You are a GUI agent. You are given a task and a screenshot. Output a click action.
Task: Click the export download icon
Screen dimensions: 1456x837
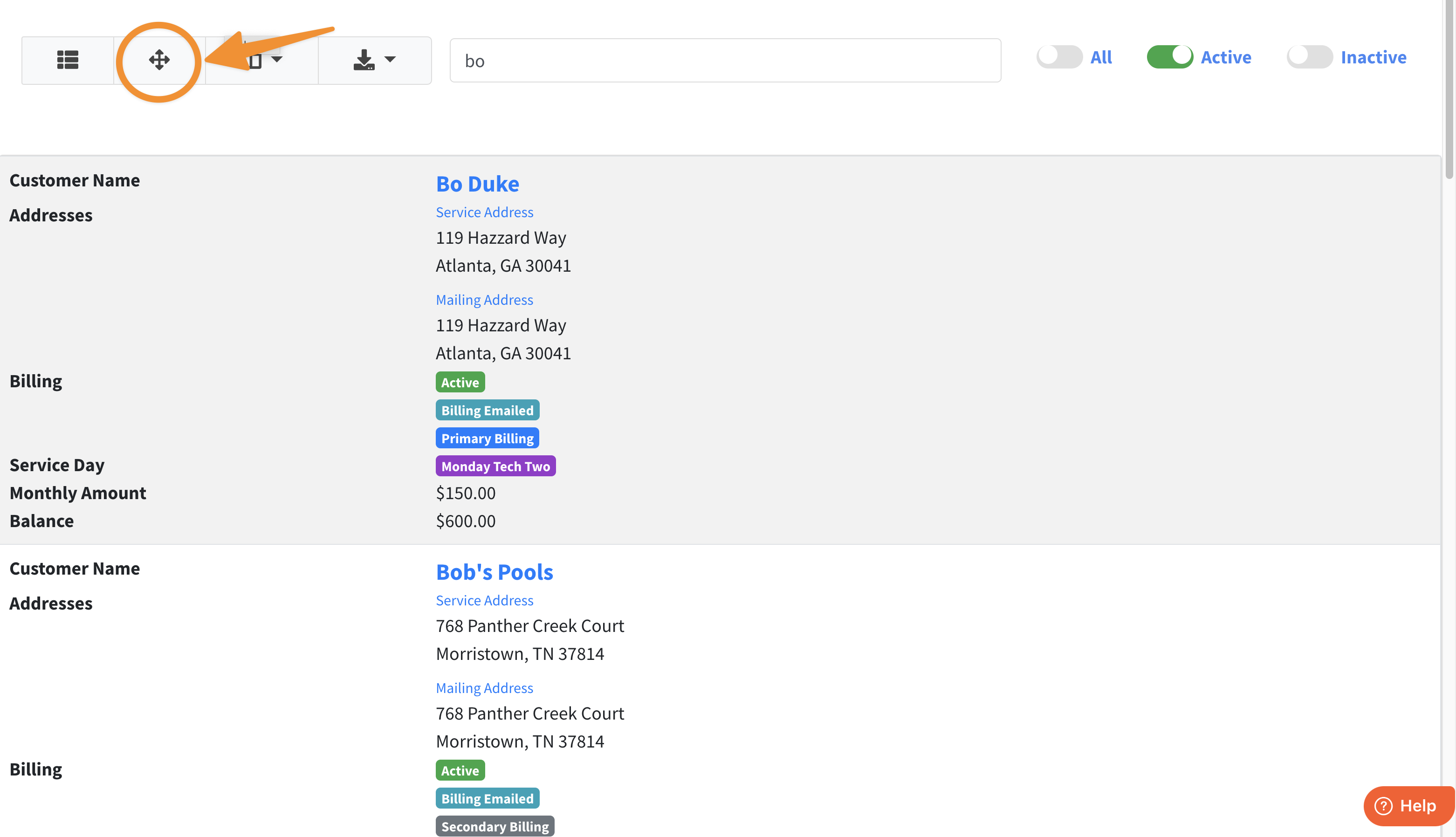point(363,60)
